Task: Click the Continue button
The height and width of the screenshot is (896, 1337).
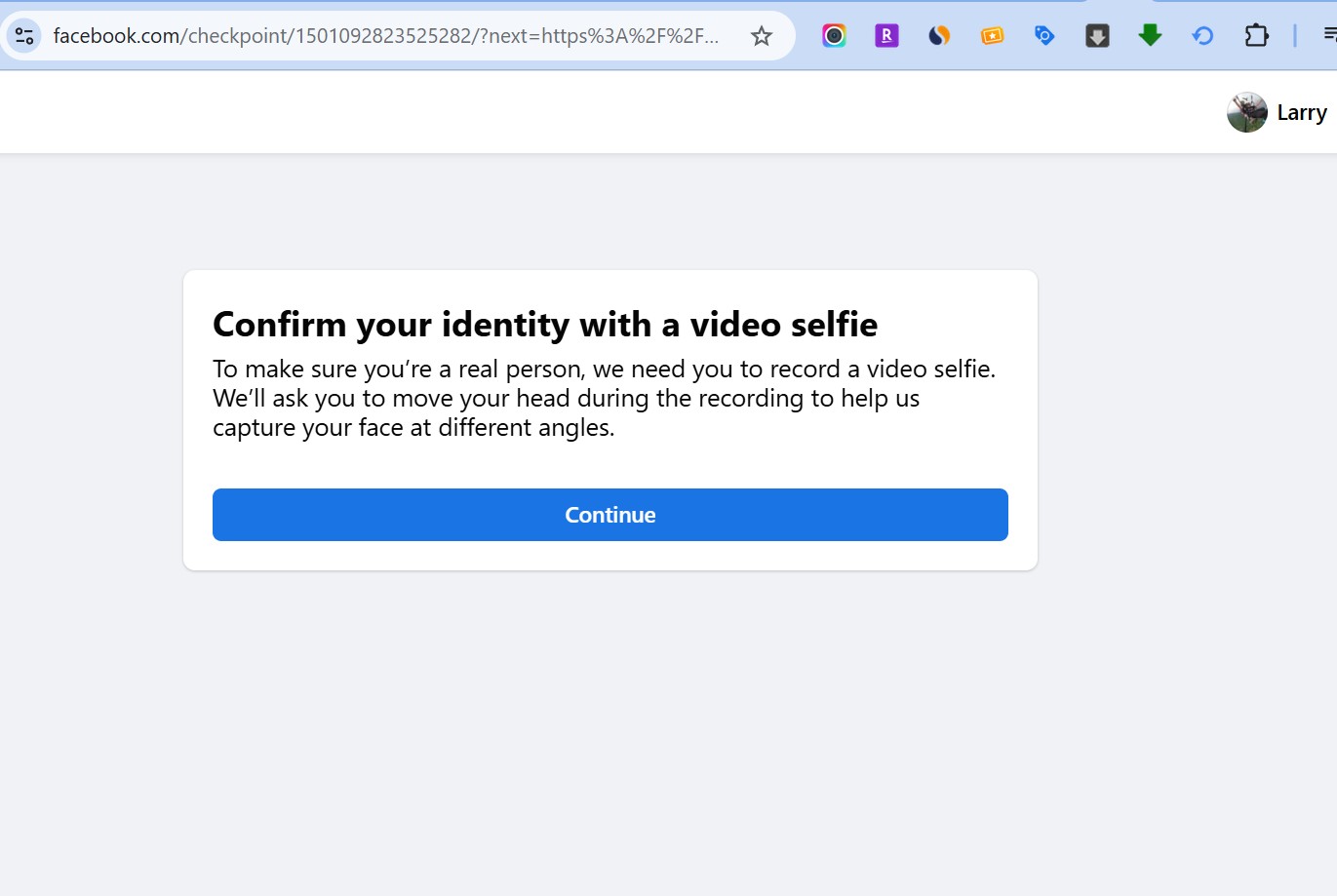Action: pyautogui.click(x=610, y=515)
